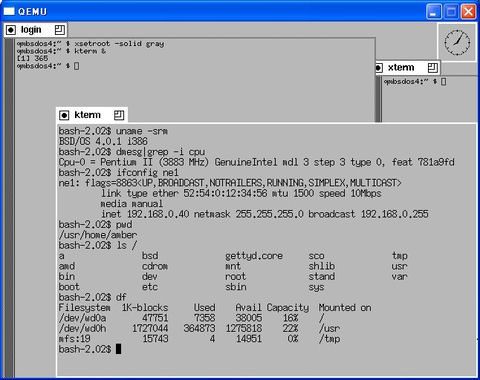480x380 pixels.
Task: Click the QEMU title text
Action: point(32,12)
